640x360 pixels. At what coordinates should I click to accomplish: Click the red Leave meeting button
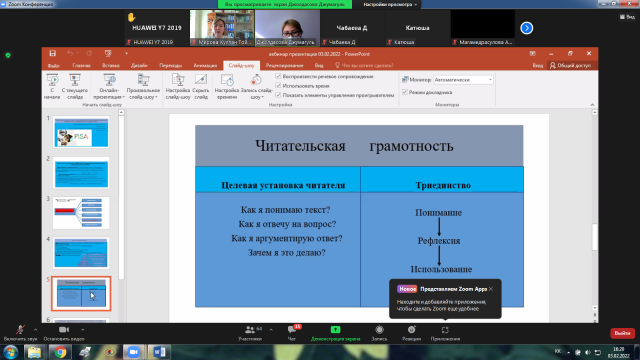pyautogui.click(x=622, y=333)
